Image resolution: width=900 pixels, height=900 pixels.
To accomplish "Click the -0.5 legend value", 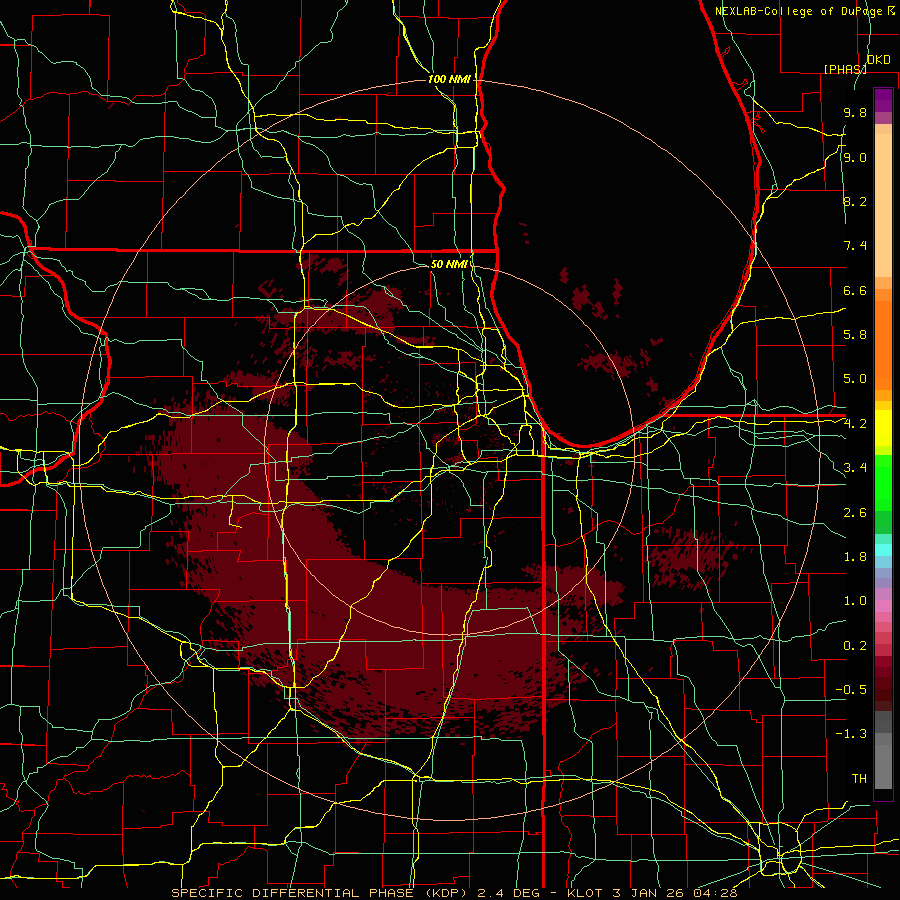I will 851,690.
